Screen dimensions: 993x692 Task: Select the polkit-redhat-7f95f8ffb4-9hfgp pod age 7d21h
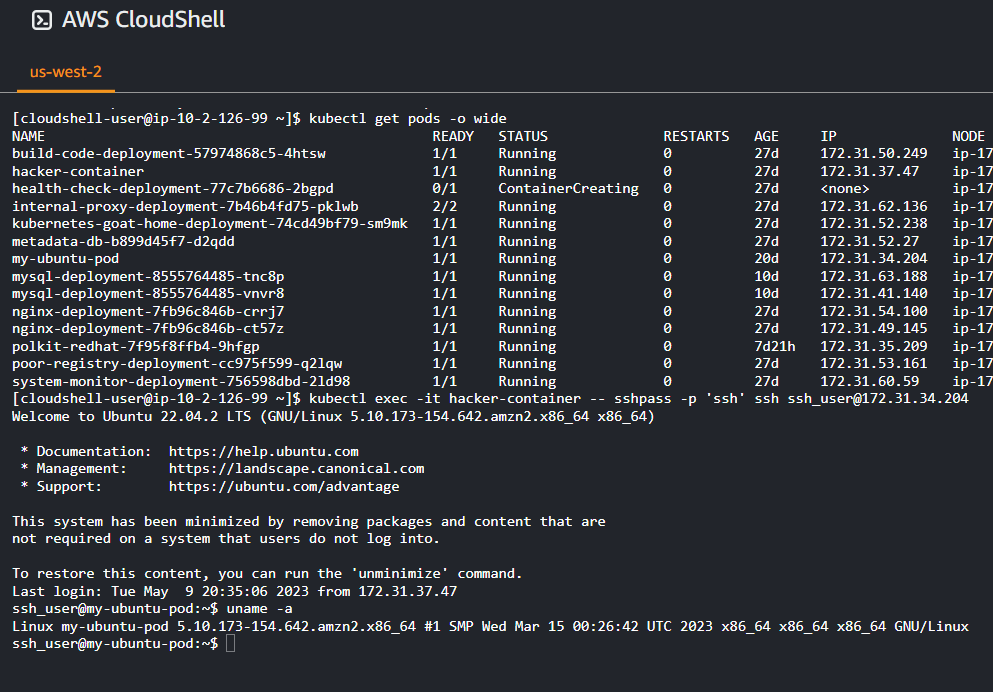point(774,345)
